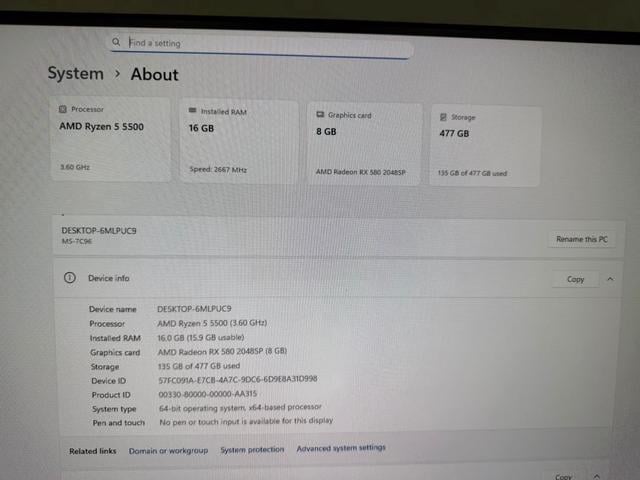This screenshot has height=480, width=640.
Task: Select Processor value AMD Ryzen 5 5500 (3.60 GHz)
Action: [x=212, y=323]
